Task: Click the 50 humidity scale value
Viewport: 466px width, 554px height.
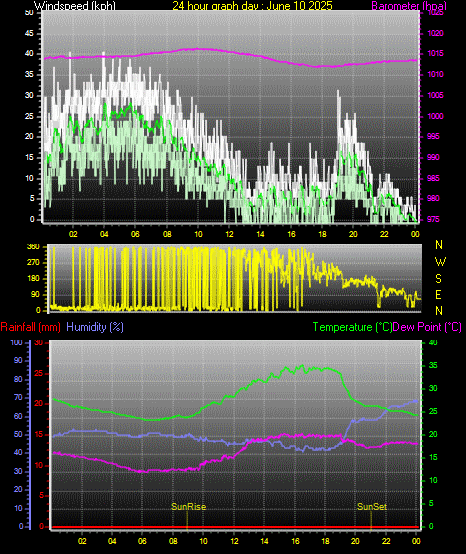Action: (x=18, y=435)
